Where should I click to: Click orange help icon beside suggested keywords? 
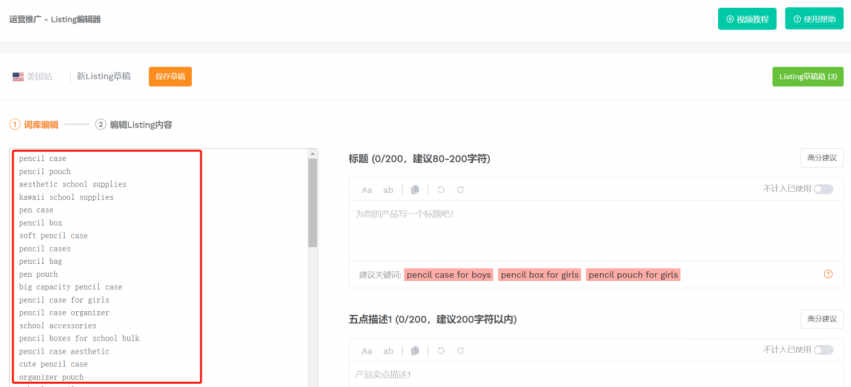click(828, 275)
